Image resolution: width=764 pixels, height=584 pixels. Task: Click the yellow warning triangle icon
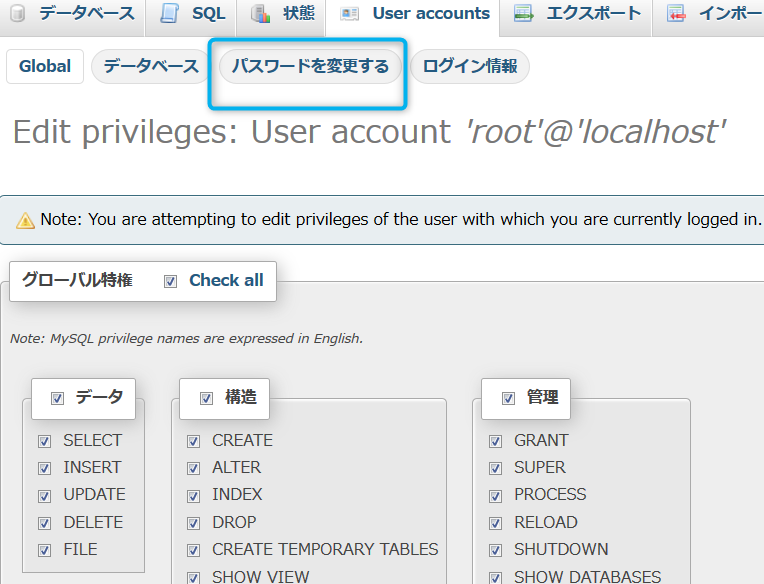pos(25,221)
